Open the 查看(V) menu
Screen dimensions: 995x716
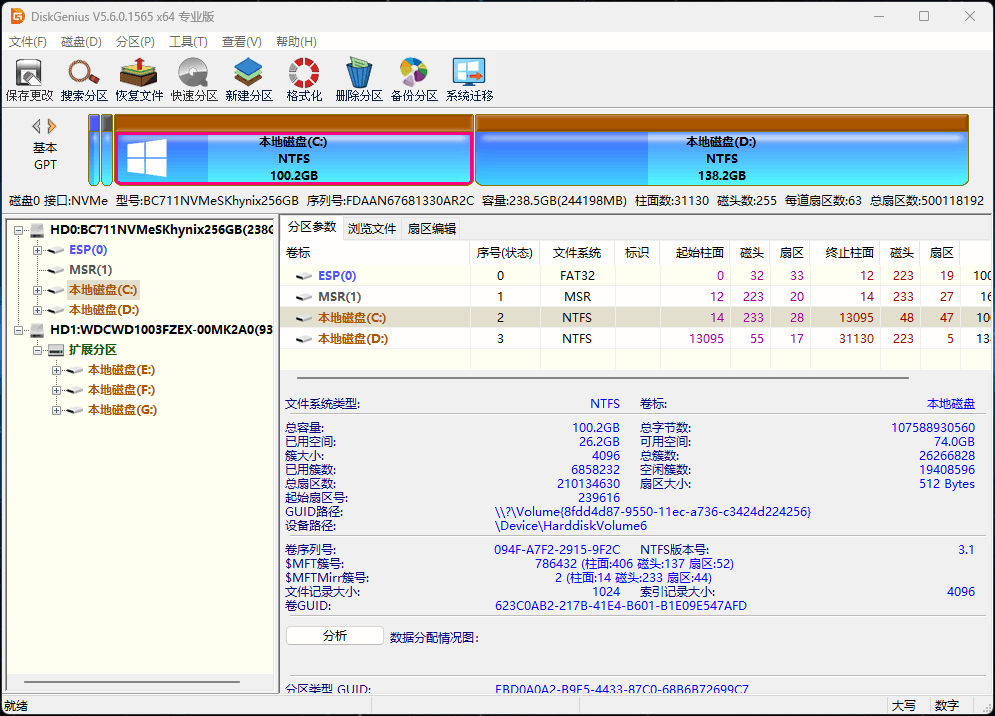pos(242,42)
